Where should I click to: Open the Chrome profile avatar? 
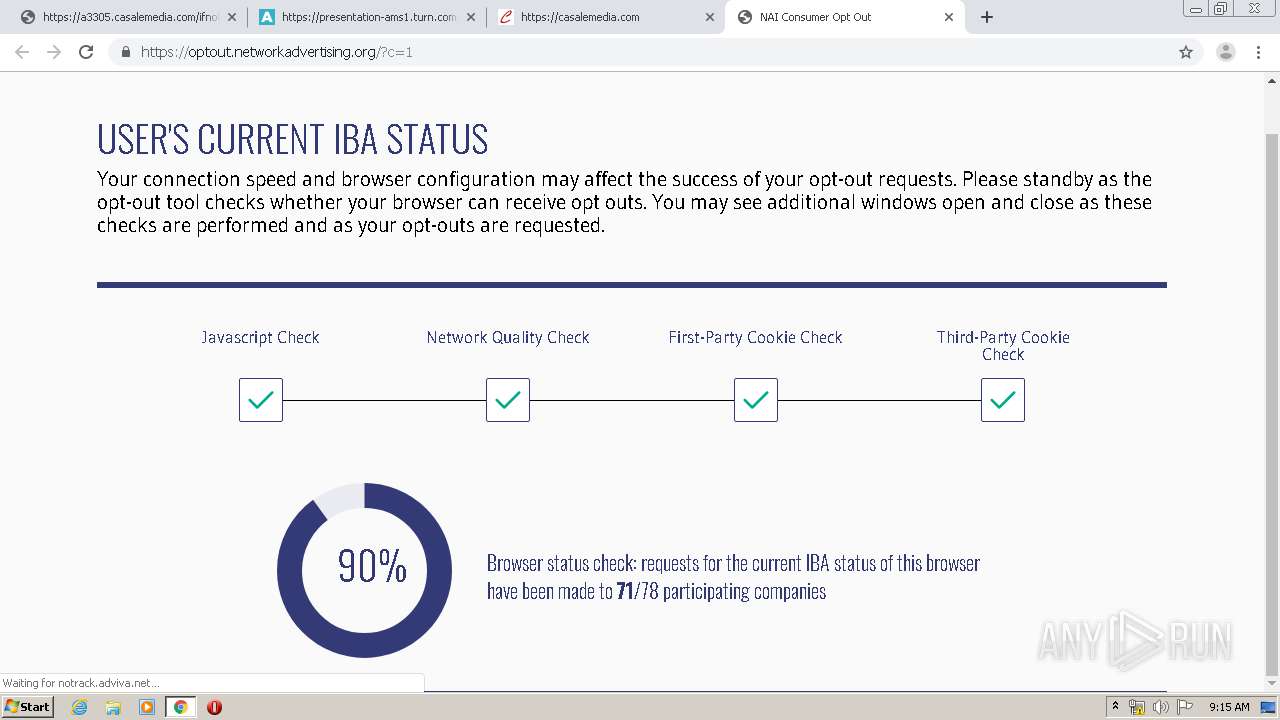1226,52
